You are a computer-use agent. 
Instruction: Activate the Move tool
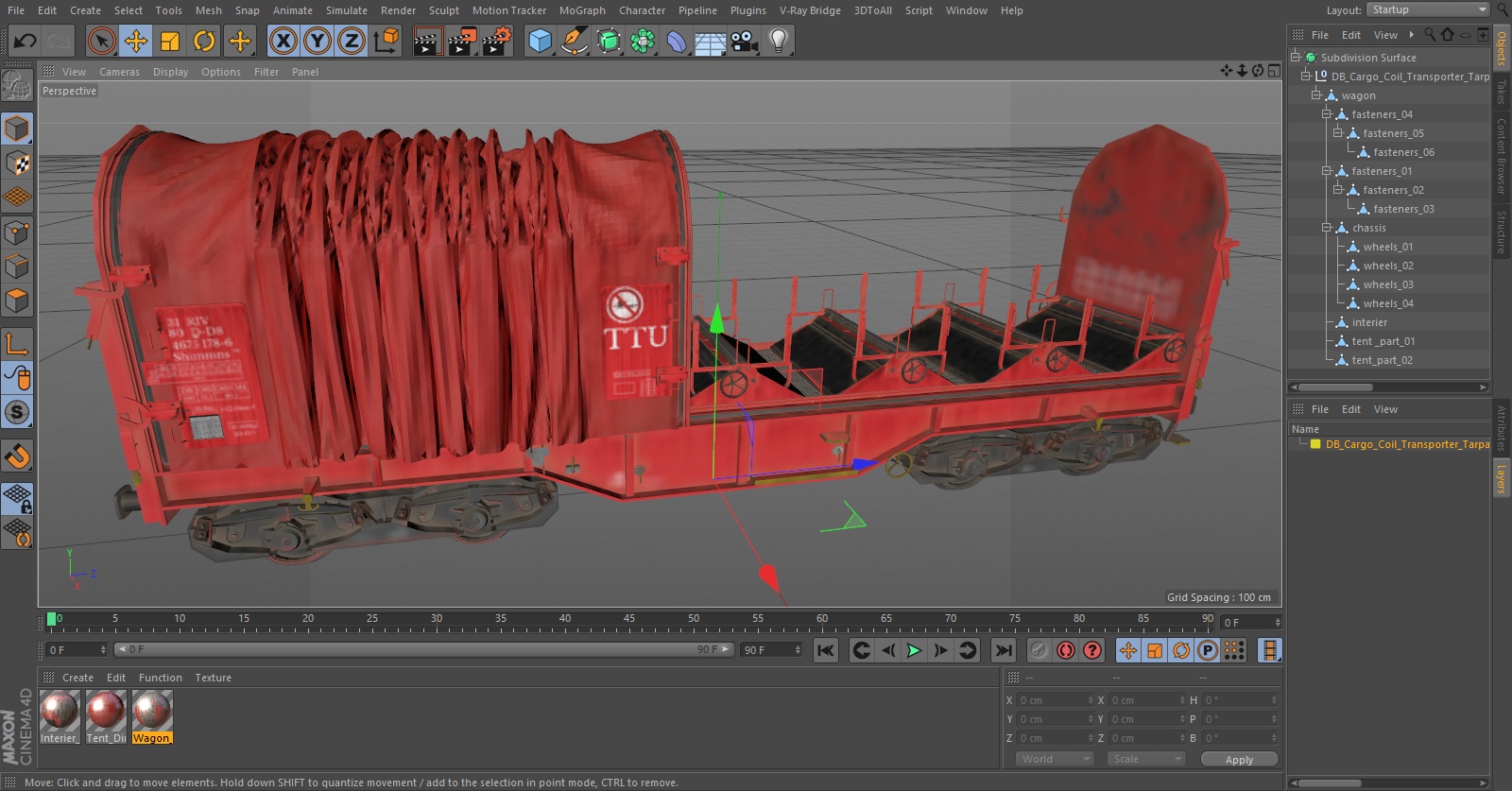tap(136, 41)
